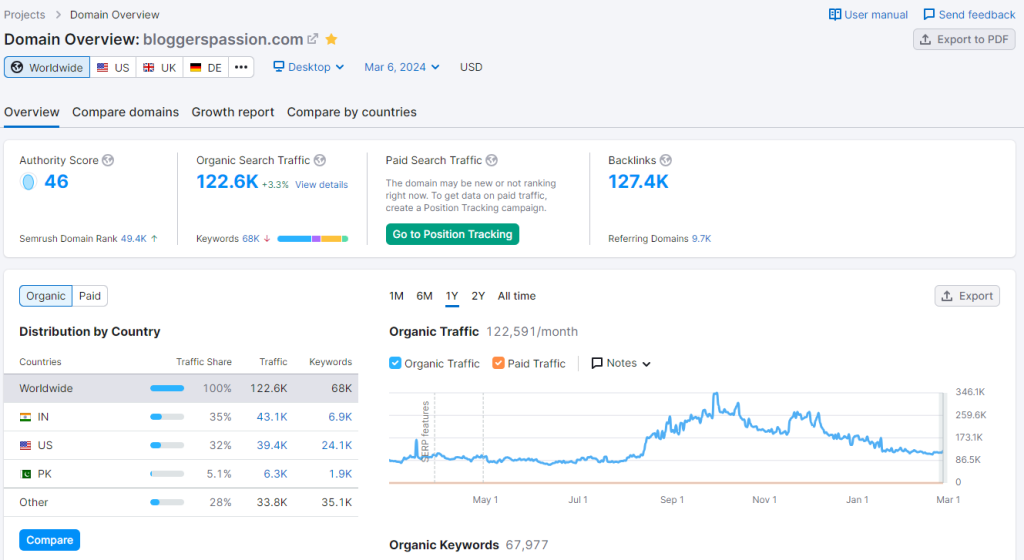Select the Other row in country table

tap(181, 503)
